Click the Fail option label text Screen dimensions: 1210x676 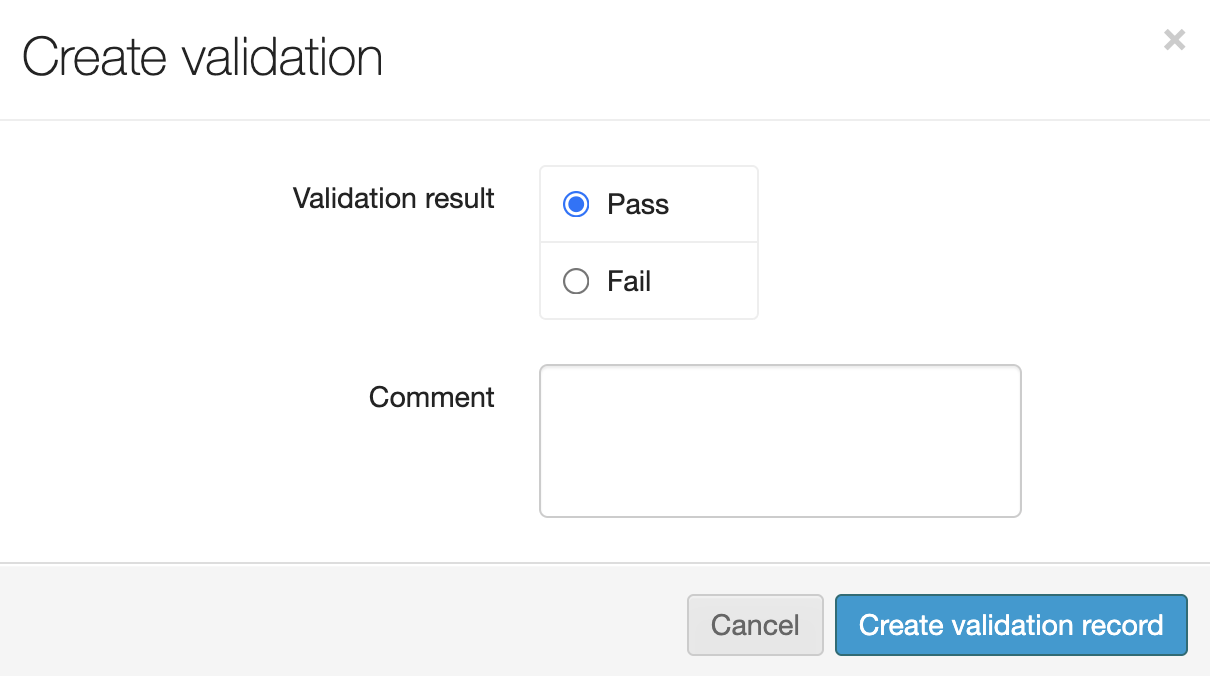pos(629,282)
